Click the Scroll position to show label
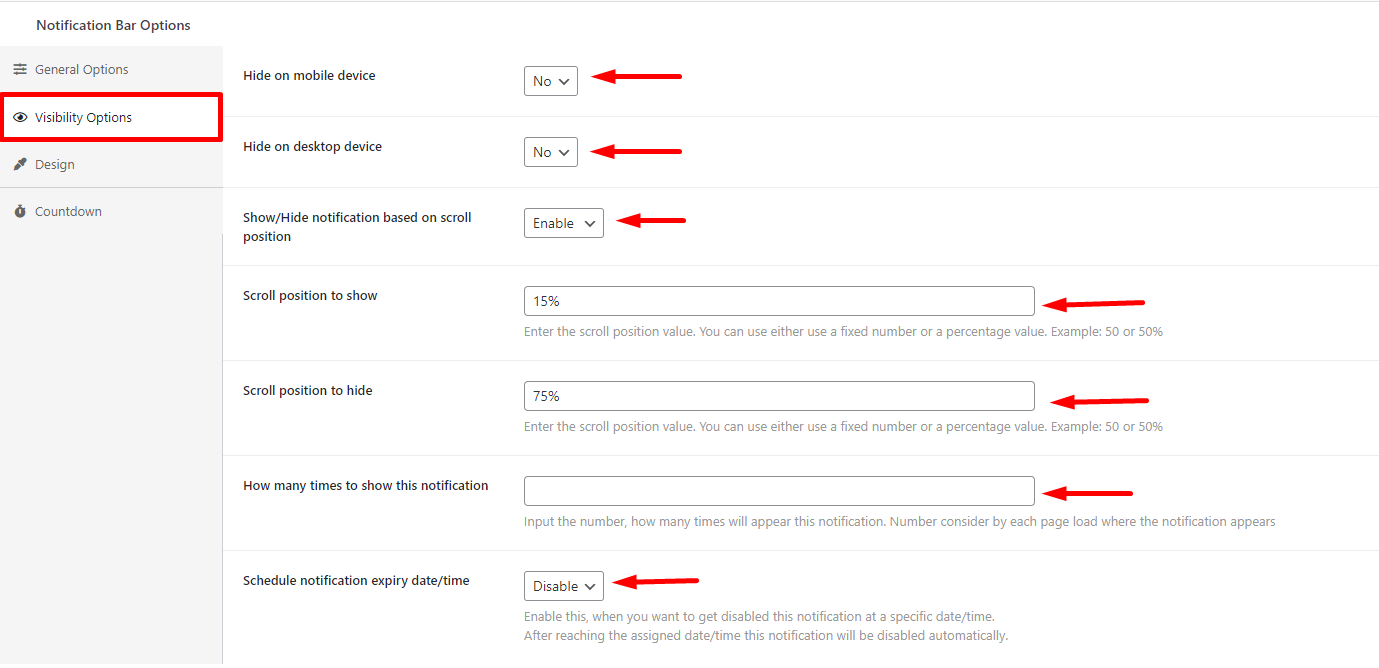 [310, 295]
